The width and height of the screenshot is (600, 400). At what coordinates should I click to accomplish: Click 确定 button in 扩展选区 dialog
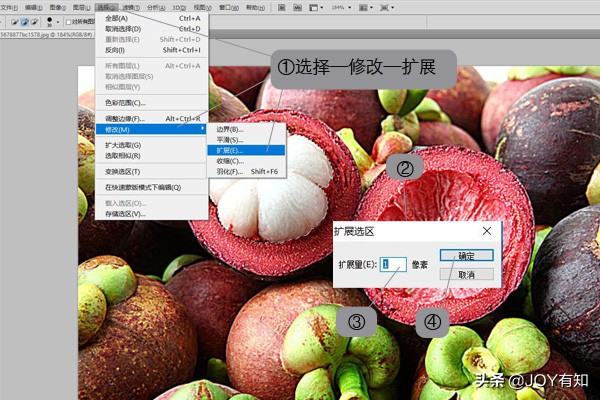tap(466, 256)
